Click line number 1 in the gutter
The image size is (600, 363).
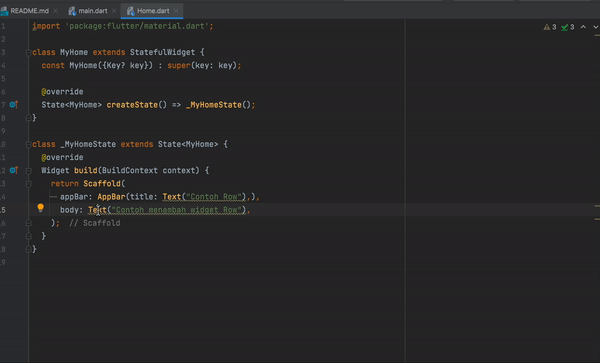[x=3, y=26]
